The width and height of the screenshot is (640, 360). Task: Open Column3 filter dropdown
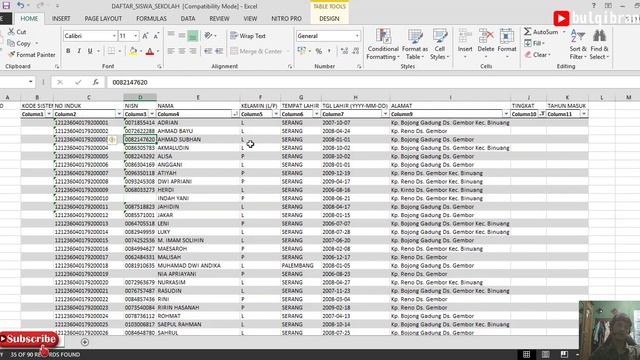coord(152,114)
